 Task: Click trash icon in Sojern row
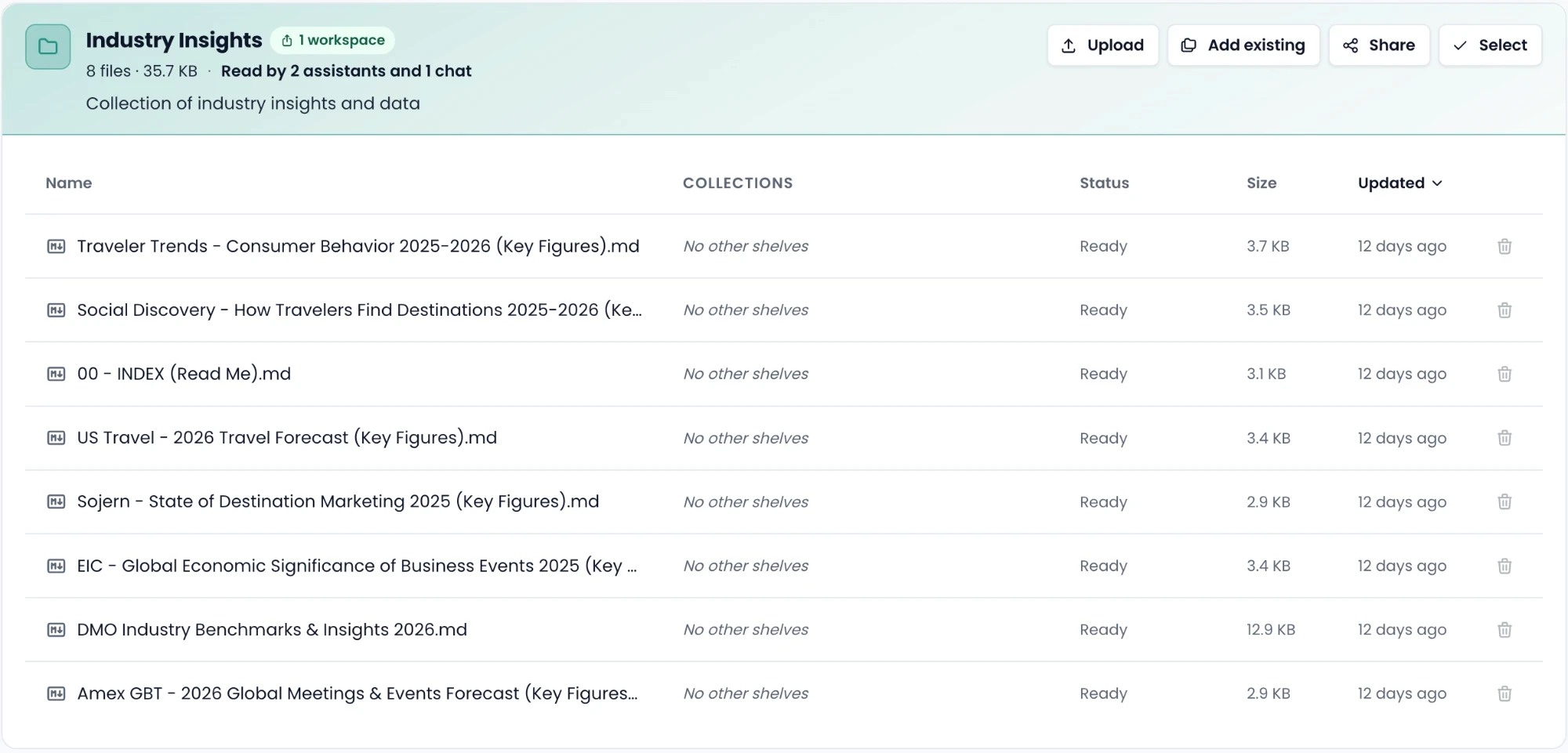click(1504, 501)
